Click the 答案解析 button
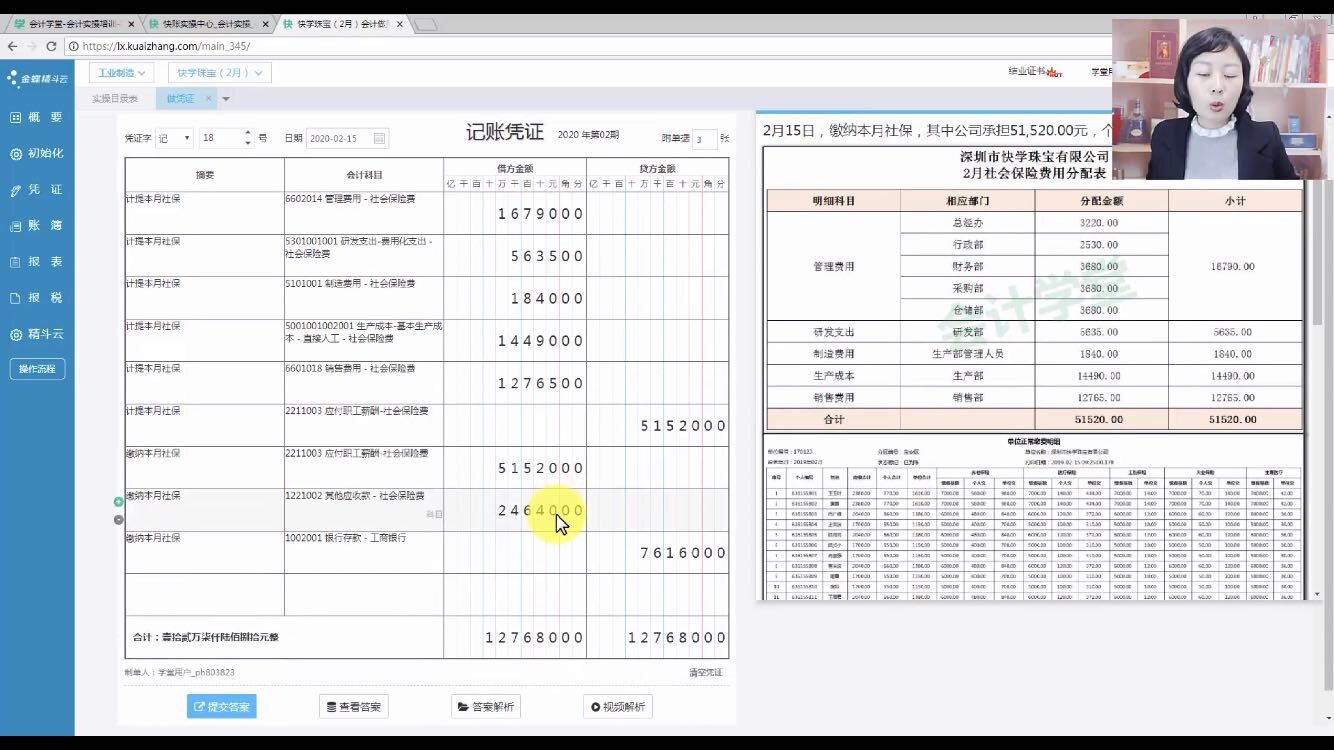 pos(486,706)
